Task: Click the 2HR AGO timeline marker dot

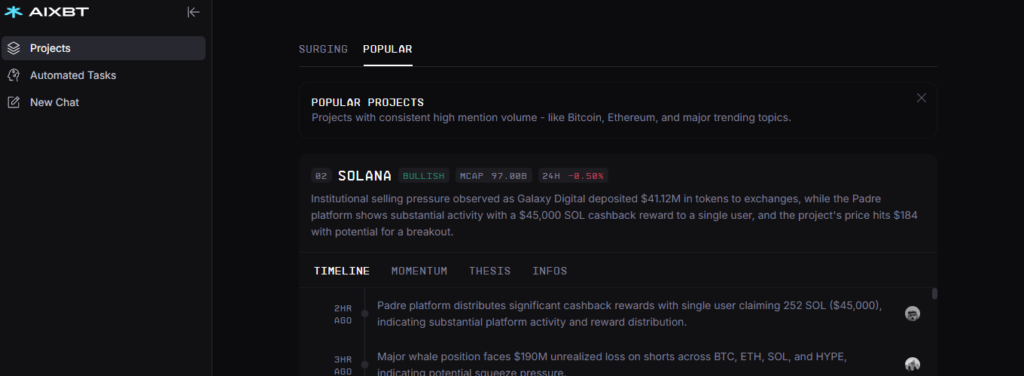Action: [x=364, y=313]
